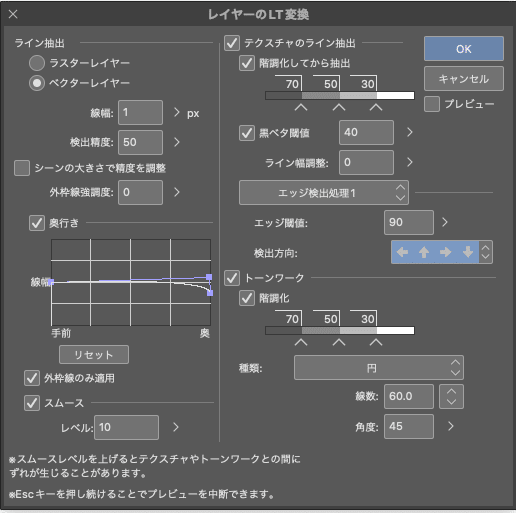
Task: Select the ベクターレイヤー radio button
Action: [37, 83]
